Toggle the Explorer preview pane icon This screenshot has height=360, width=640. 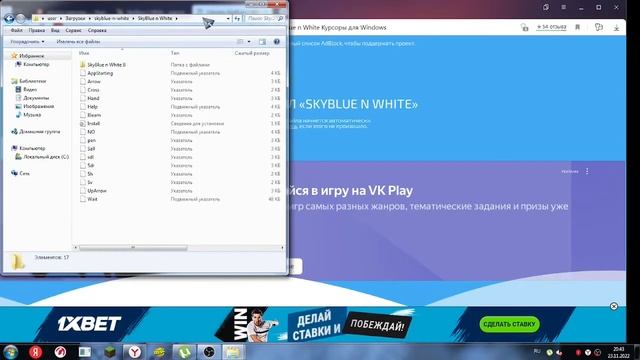tap(262, 42)
